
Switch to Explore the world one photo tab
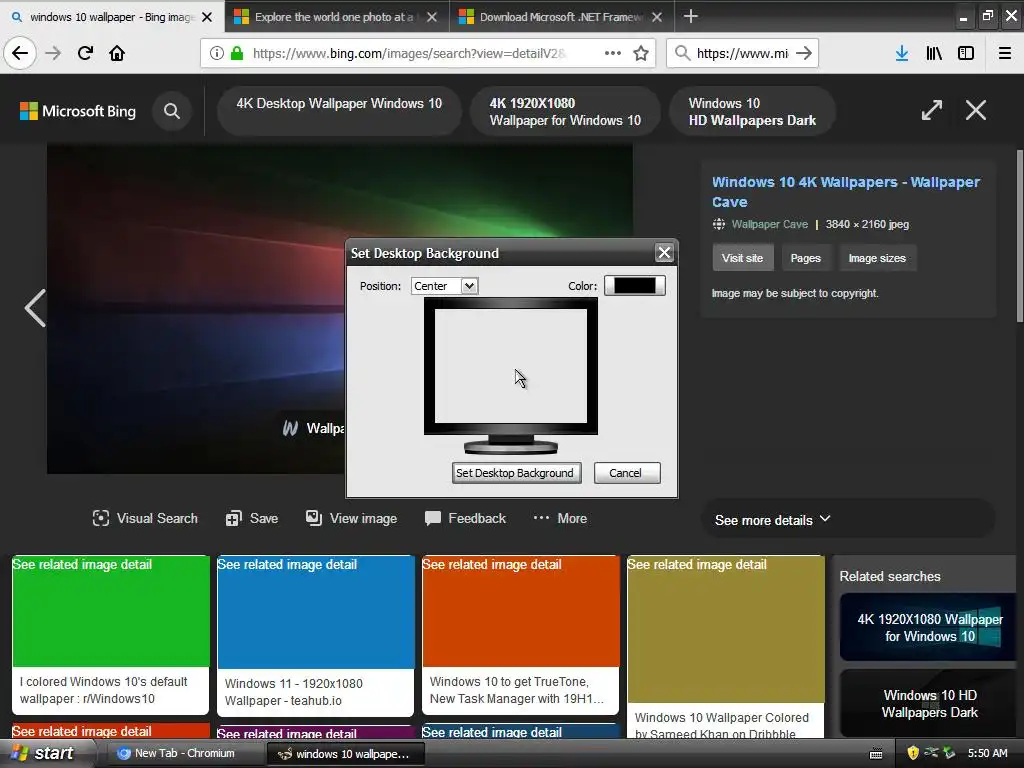(333, 17)
